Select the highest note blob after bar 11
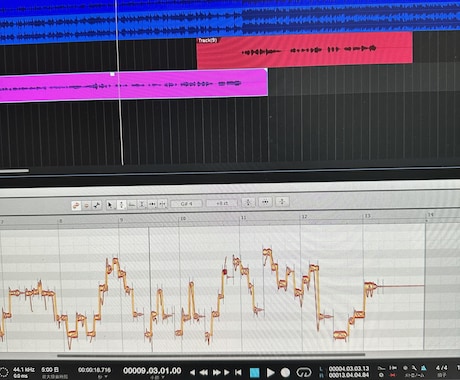 pyautogui.click(x=267, y=252)
